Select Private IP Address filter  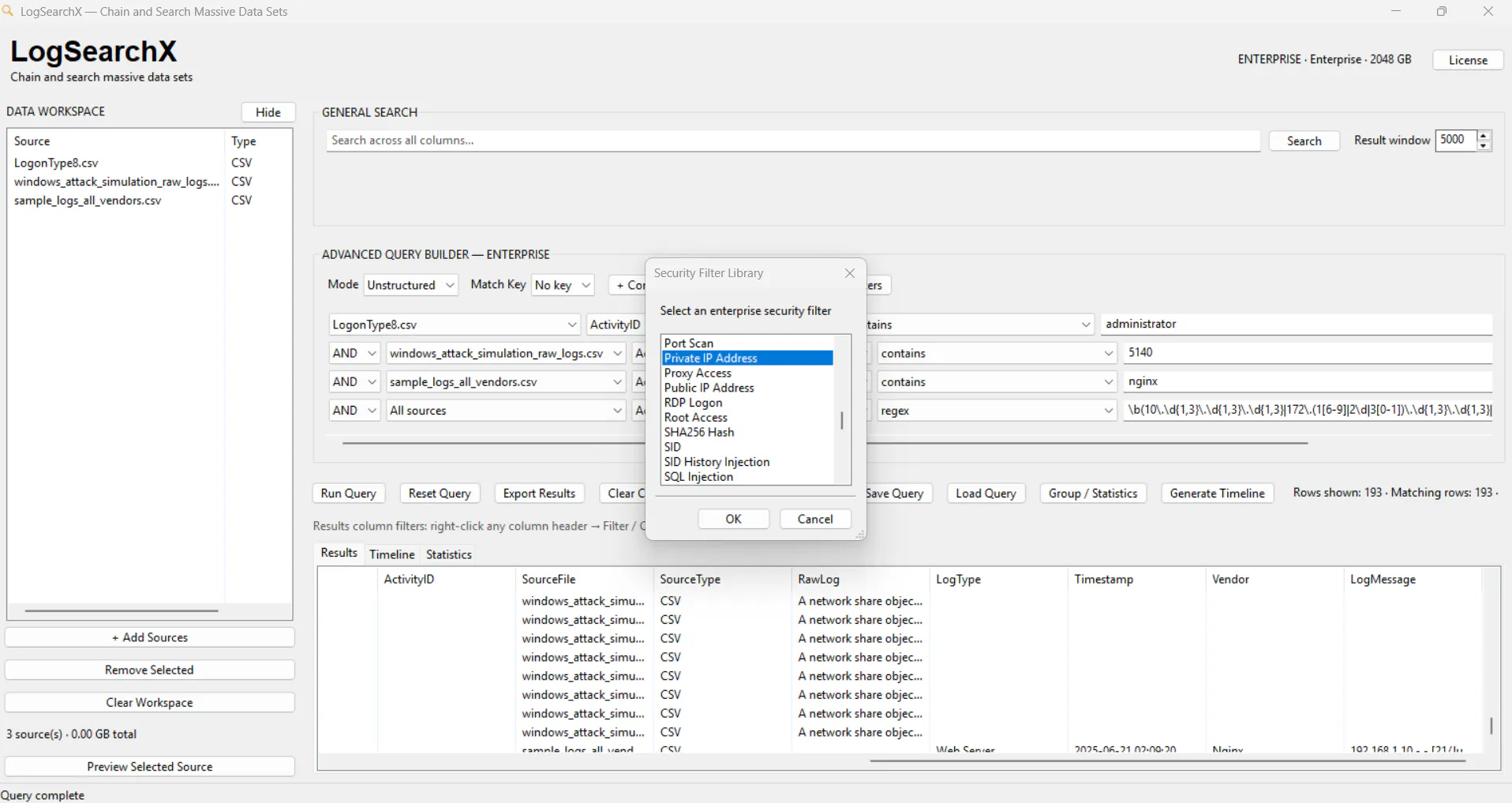pyautogui.click(x=747, y=358)
